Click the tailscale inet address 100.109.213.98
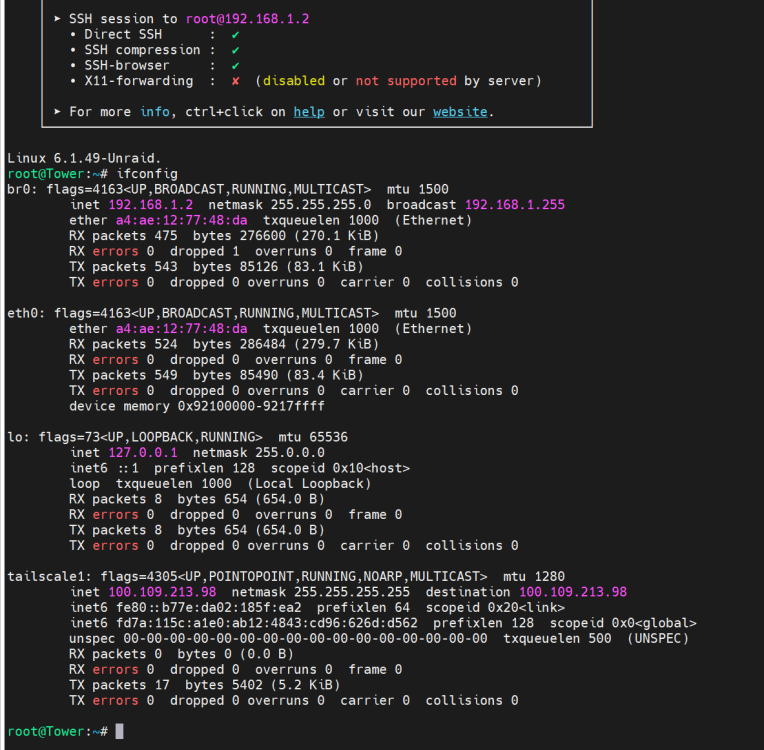This screenshot has height=750, width=764. click(x=162, y=592)
